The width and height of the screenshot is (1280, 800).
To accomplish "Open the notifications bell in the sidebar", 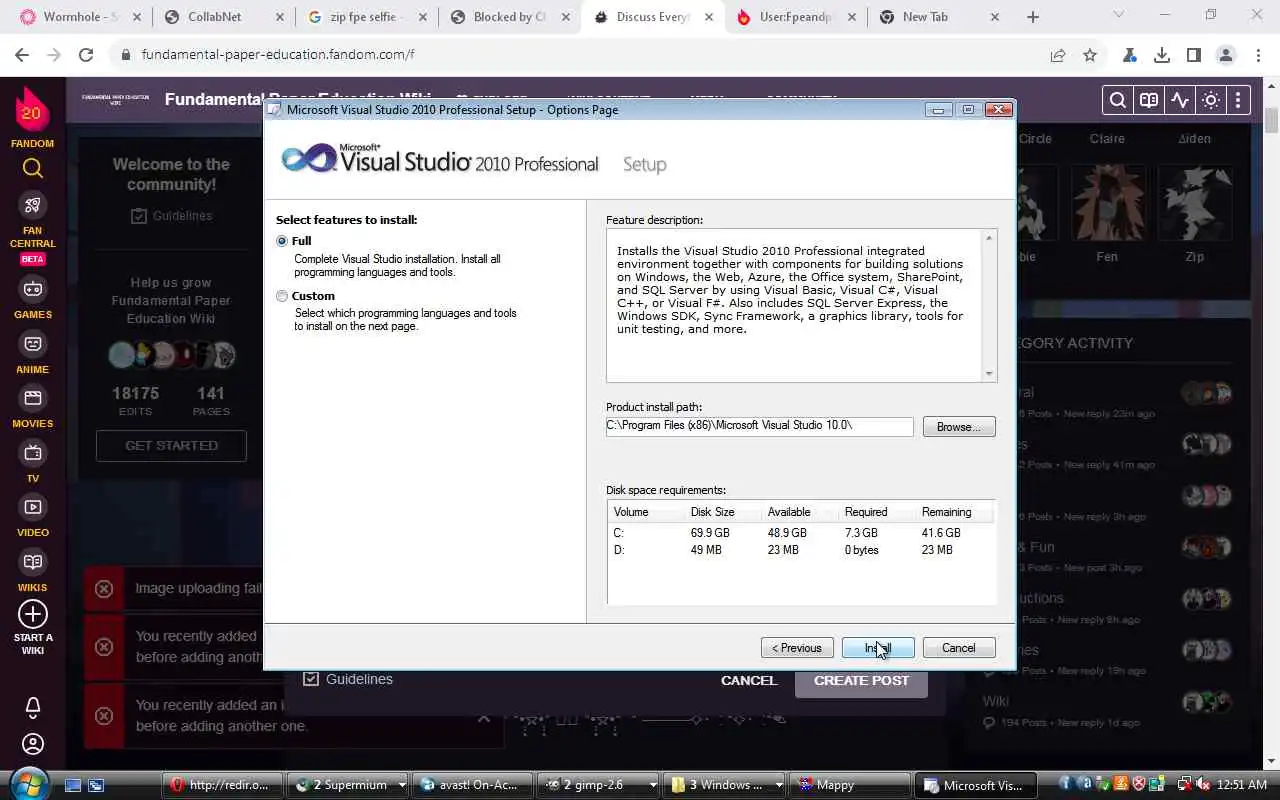I will (33, 706).
